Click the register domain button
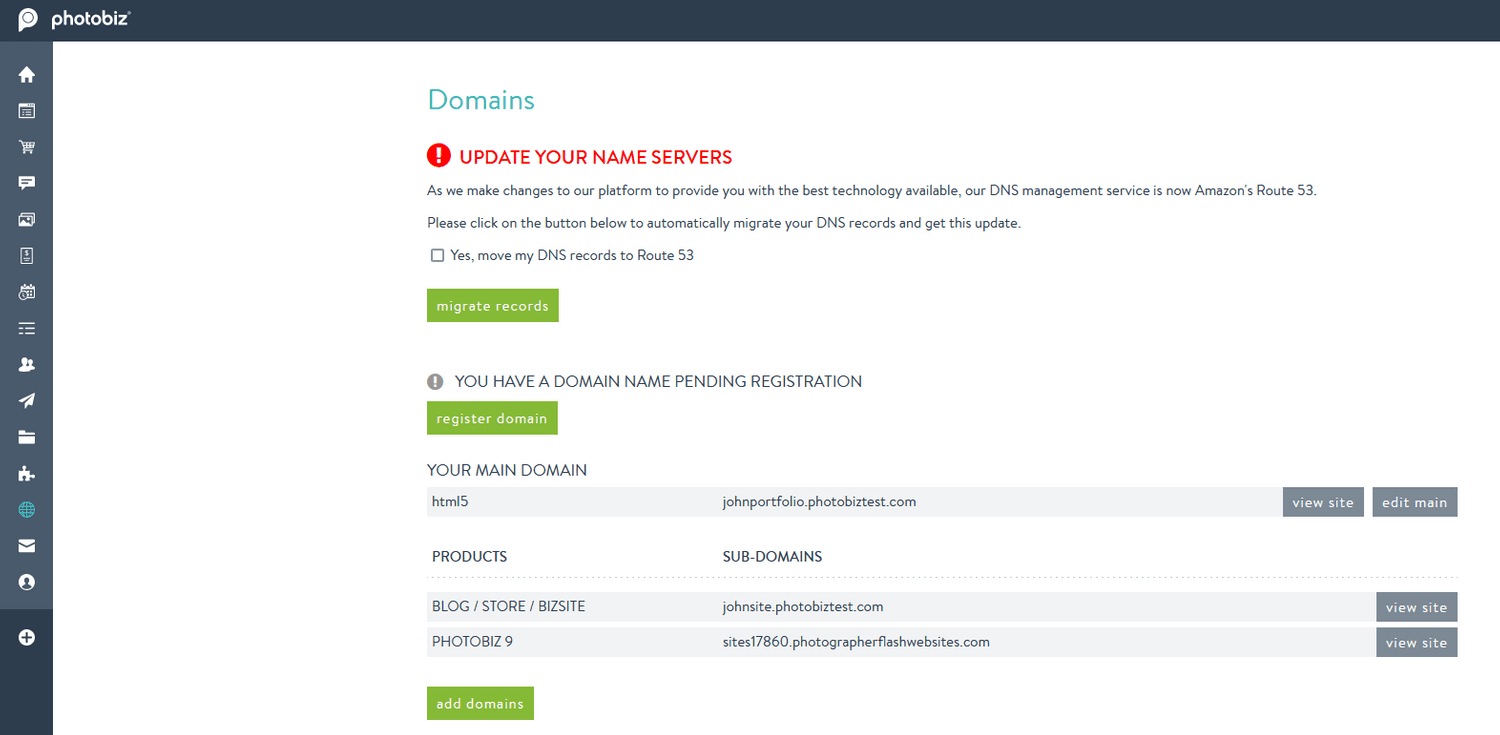 (492, 418)
